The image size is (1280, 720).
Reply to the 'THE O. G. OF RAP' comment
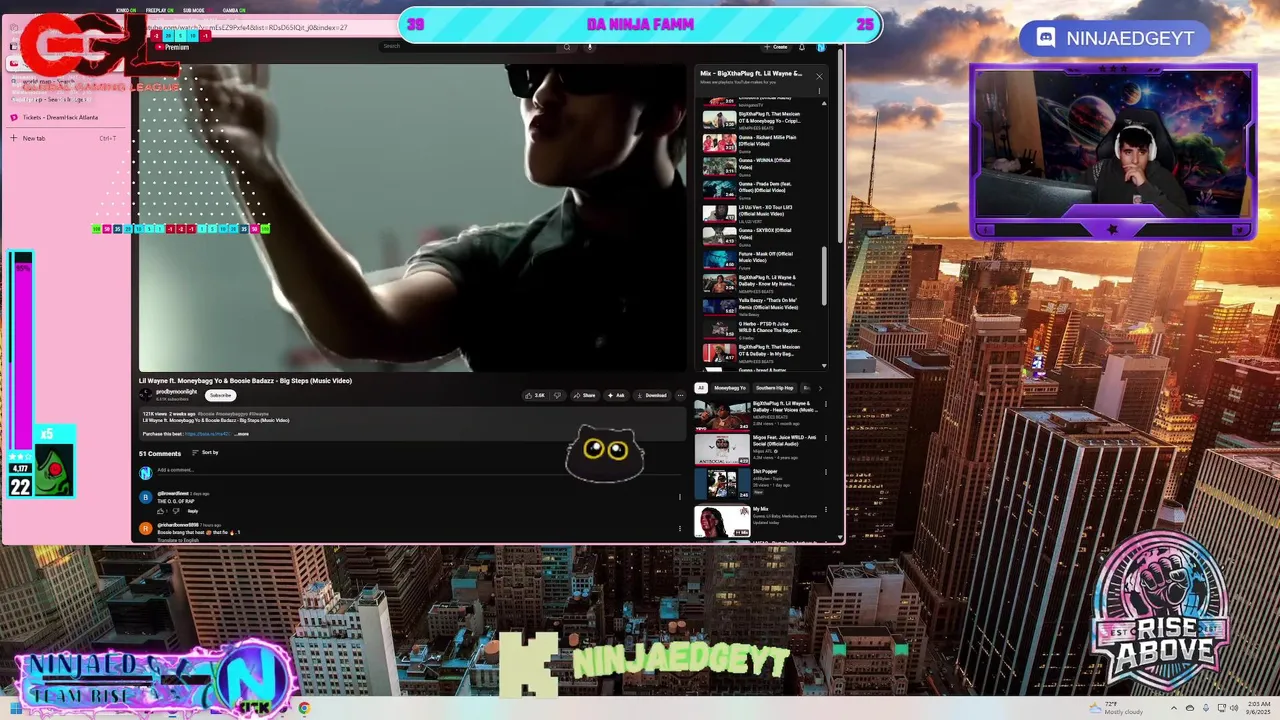193,511
